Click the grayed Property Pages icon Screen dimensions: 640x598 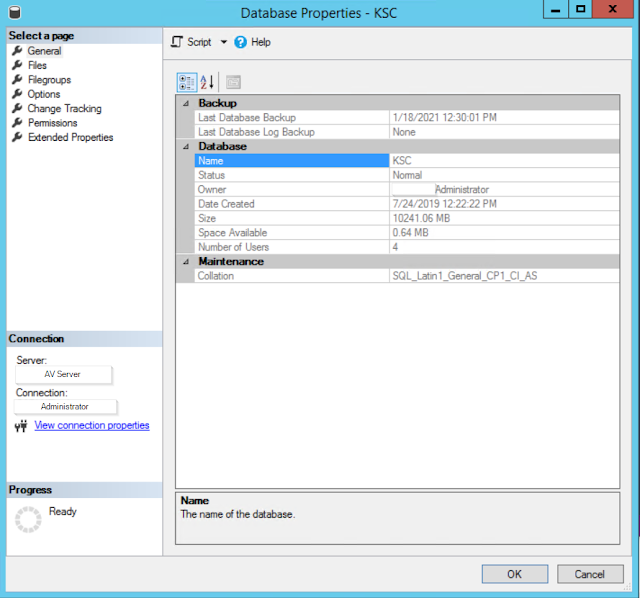pyautogui.click(x=233, y=82)
